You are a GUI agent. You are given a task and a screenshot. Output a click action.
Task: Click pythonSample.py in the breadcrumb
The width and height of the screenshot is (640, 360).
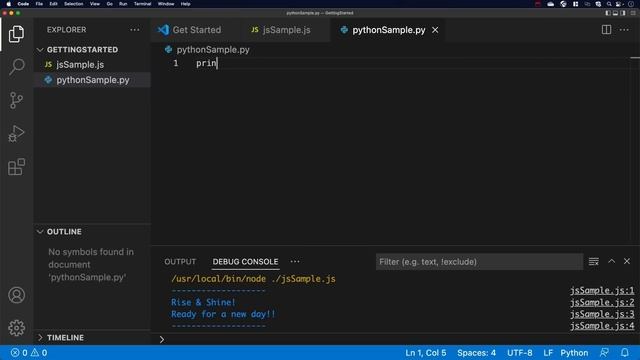[213, 50]
